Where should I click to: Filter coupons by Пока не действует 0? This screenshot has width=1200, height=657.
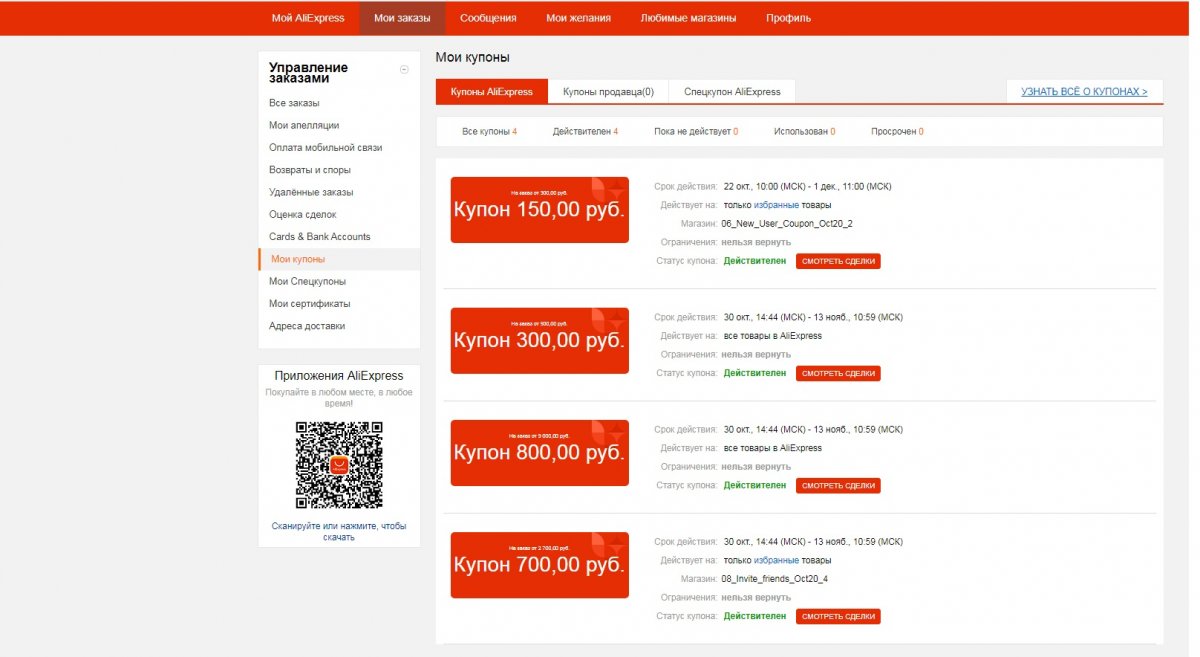click(696, 132)
